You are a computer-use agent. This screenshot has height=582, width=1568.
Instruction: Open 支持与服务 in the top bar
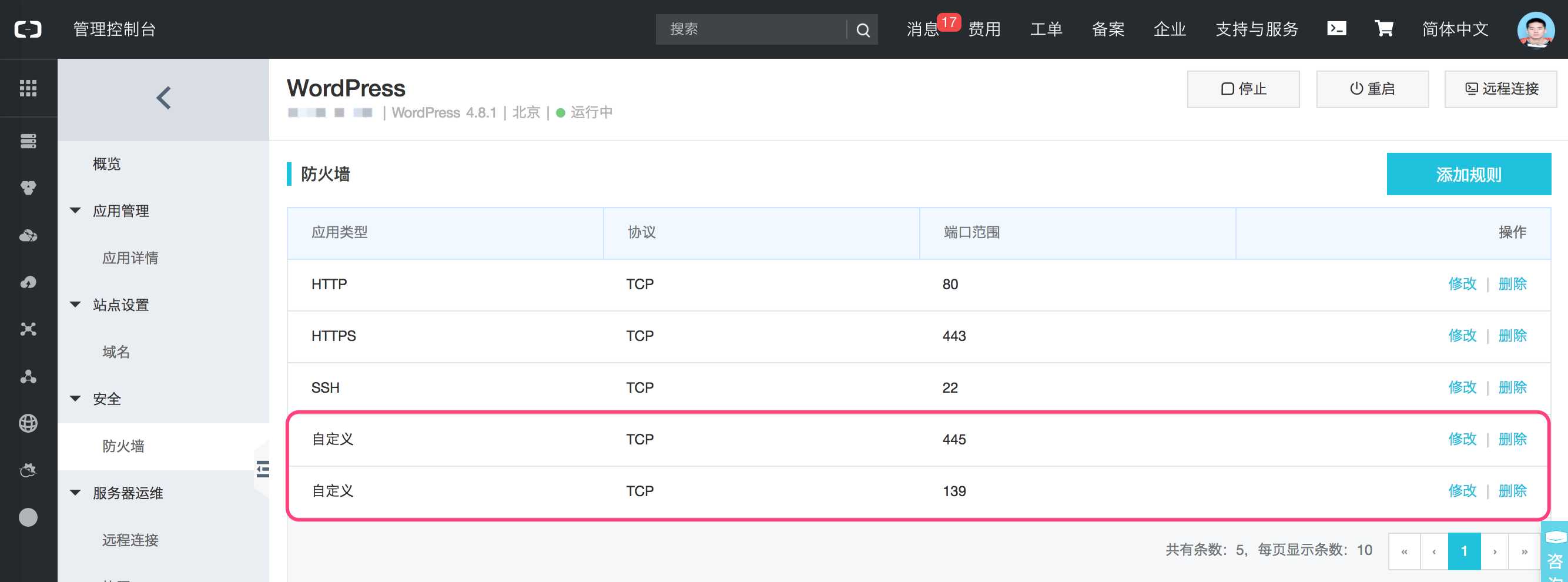(1257, 29)
